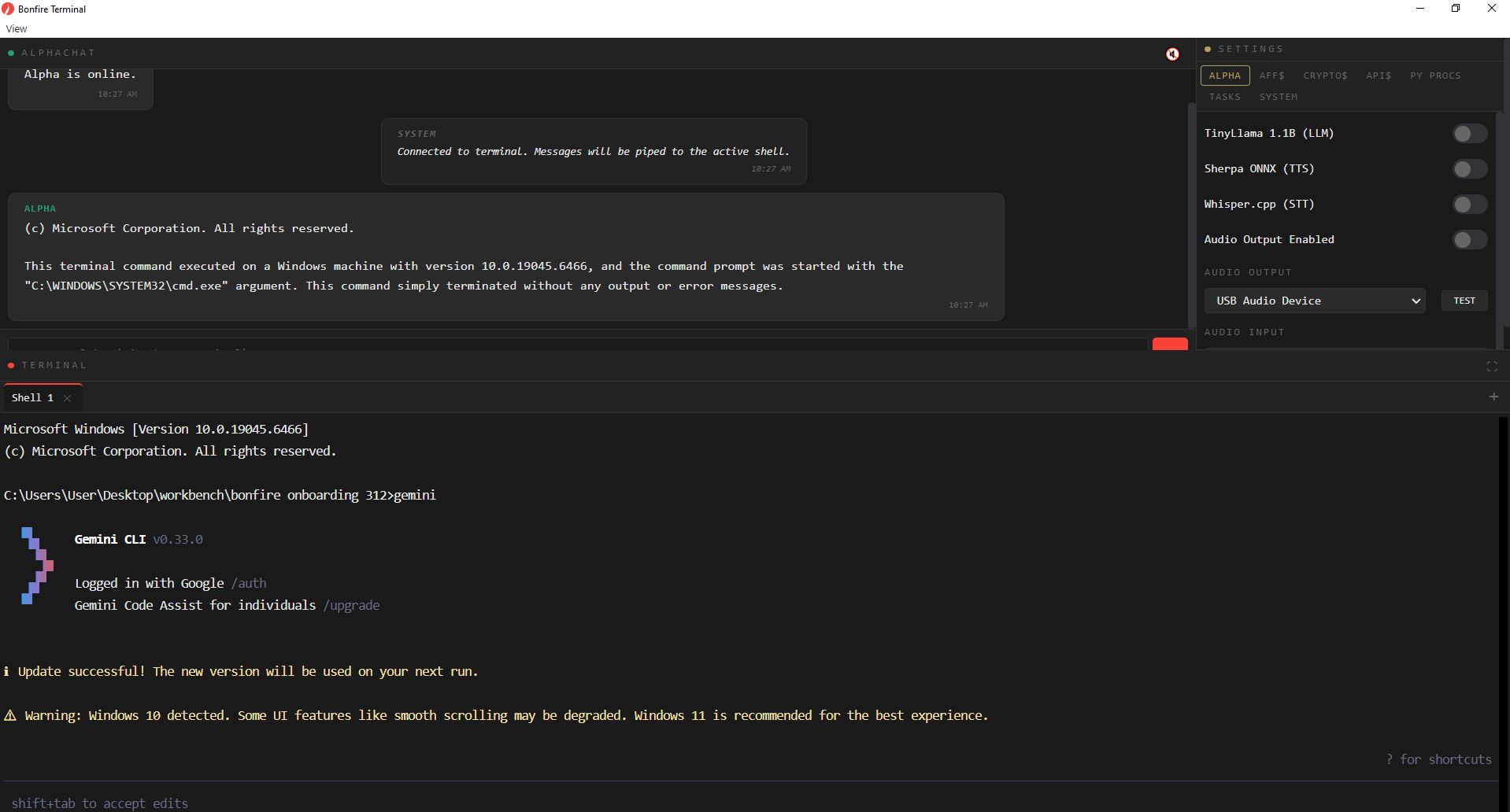Viewport: 1510px width, 812px height.
Task: Click the Gemini CLI v0.33.0 version text
Action: [139, 539]
